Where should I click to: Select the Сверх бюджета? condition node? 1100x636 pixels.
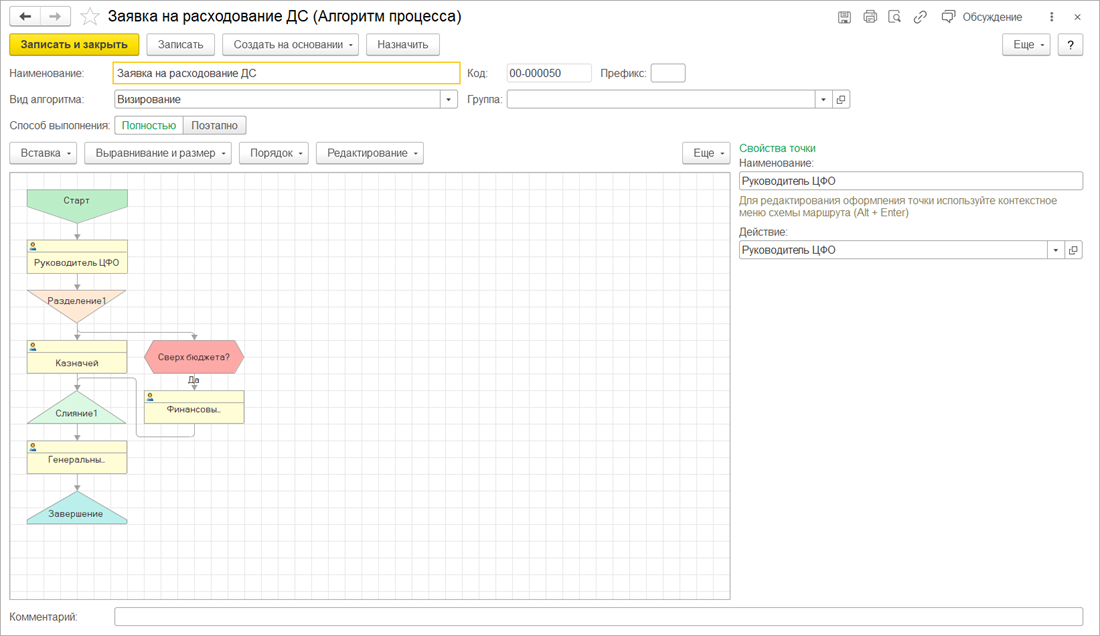(x=194, y=356)
